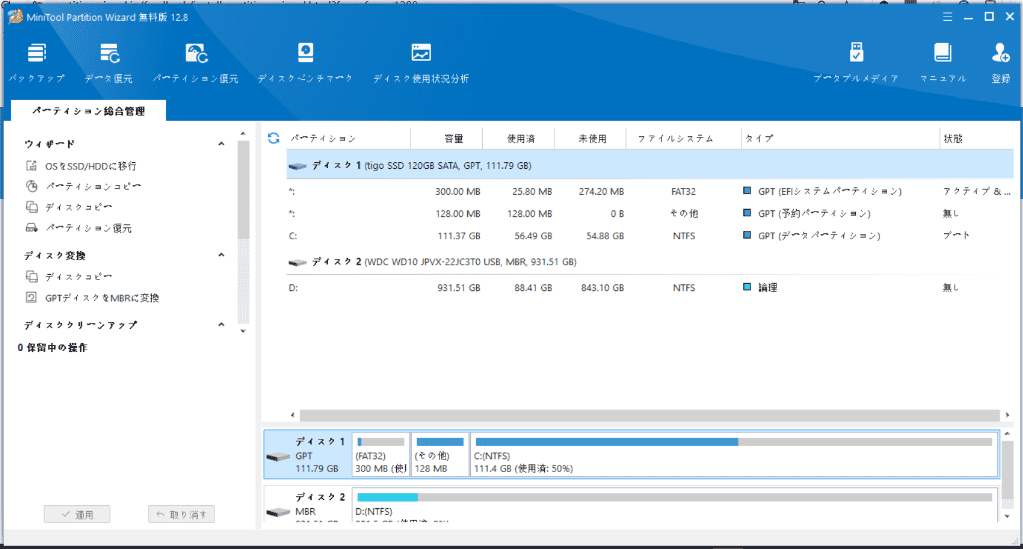Select the パーティション総合管理 tab
1023x549 pixels.
click(89, 111)
